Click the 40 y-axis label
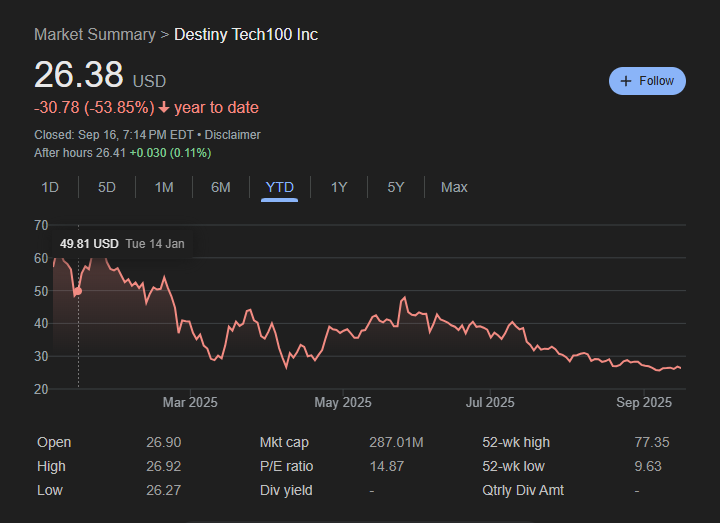720x523 pixels. pyautogui.click(x=41, y=324)
